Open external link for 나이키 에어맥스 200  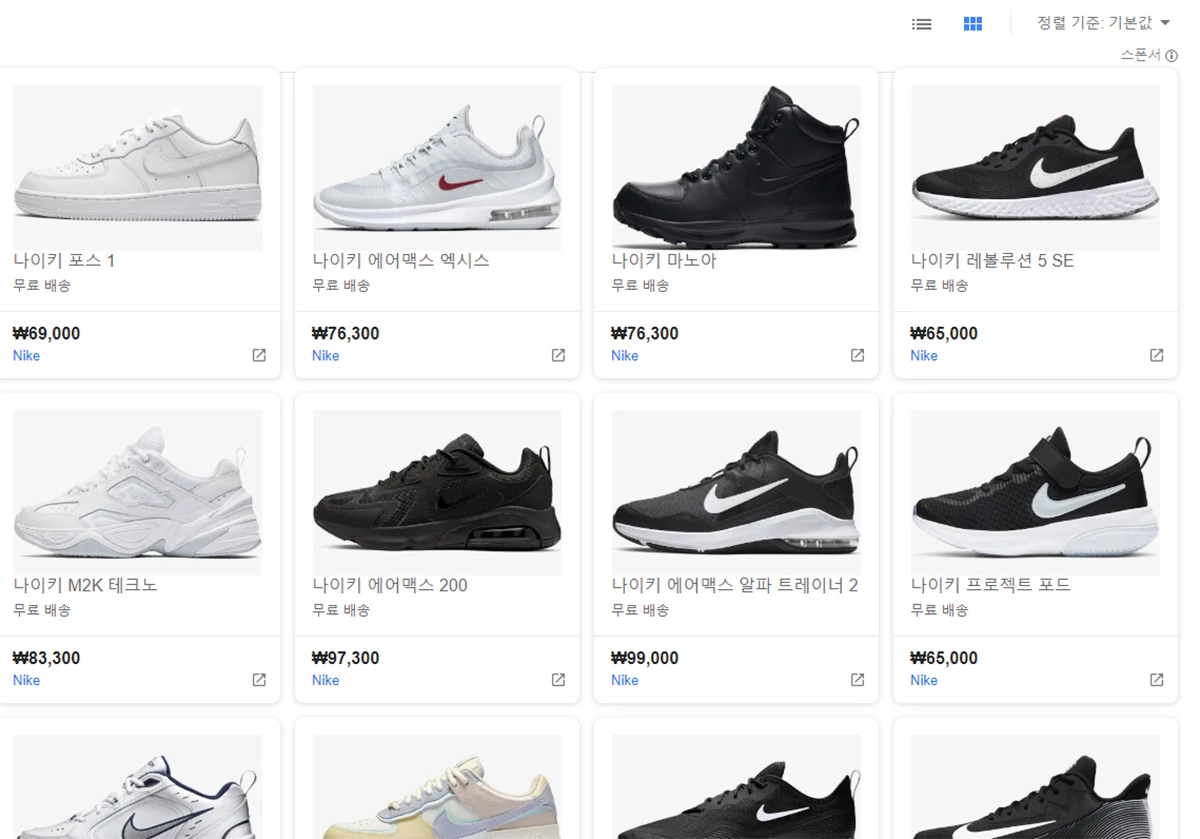tap(558, 680)
